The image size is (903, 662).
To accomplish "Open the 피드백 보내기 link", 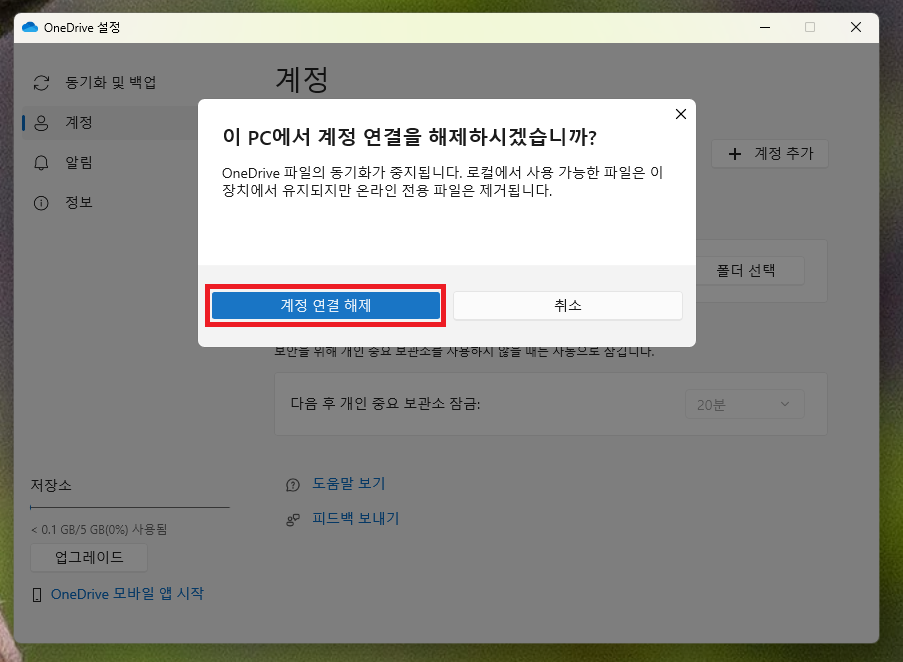I will (x=355, y=518).
